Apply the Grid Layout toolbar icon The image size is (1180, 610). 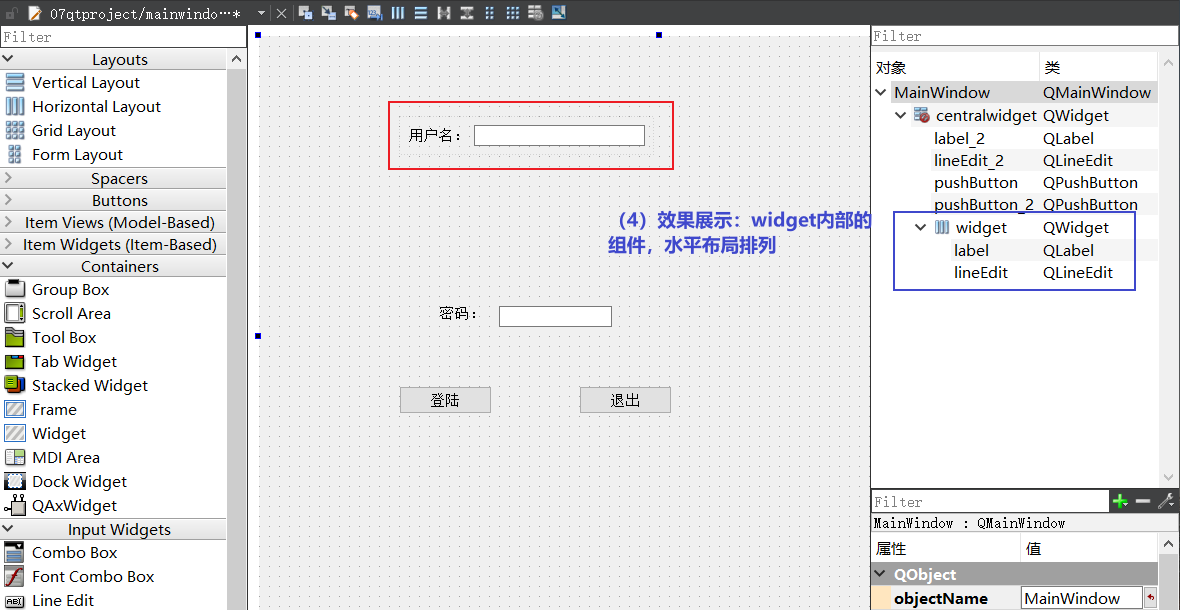pos(512,12)
